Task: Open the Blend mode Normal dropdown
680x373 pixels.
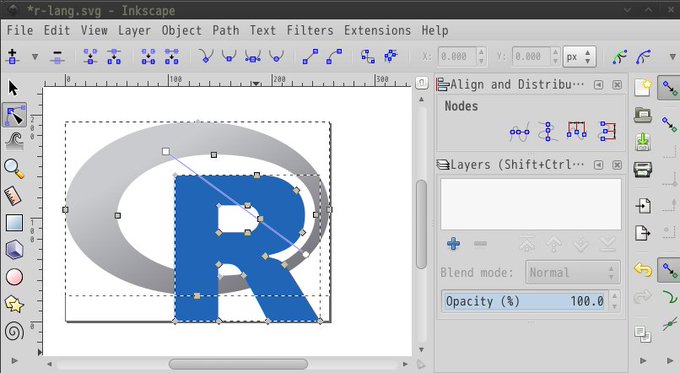Action: click(572, 272)
